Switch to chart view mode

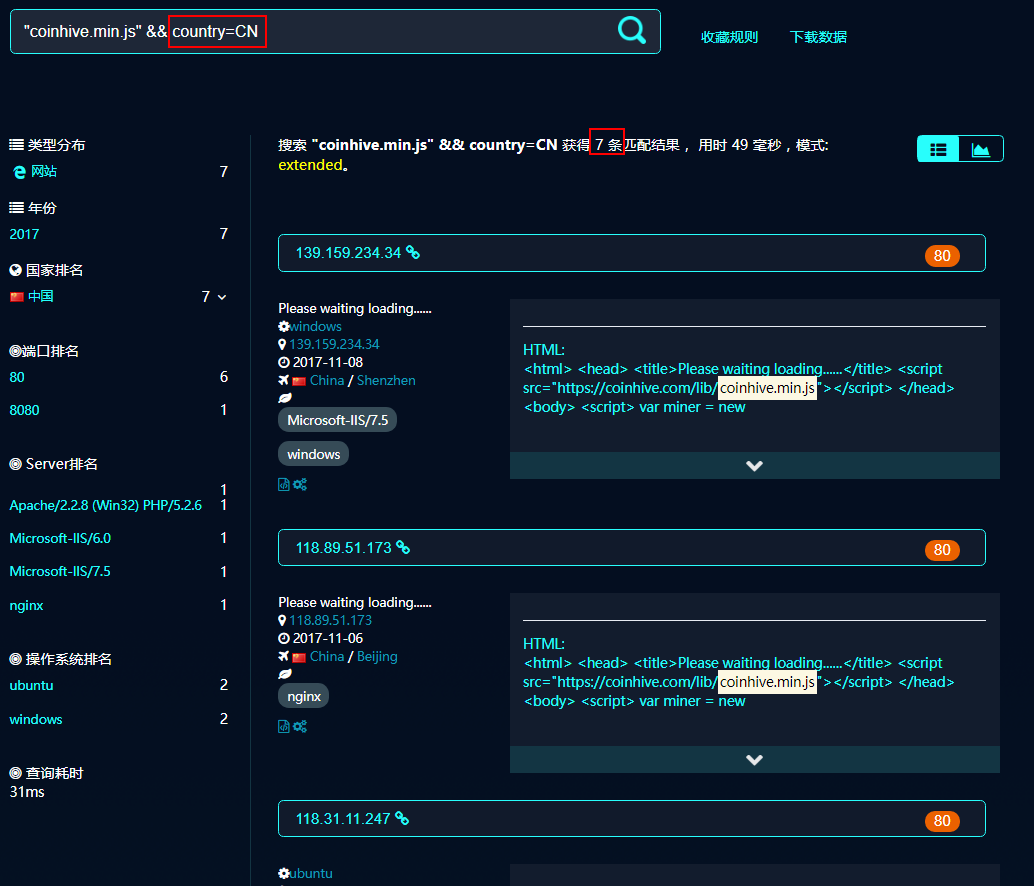click(981, 149)
